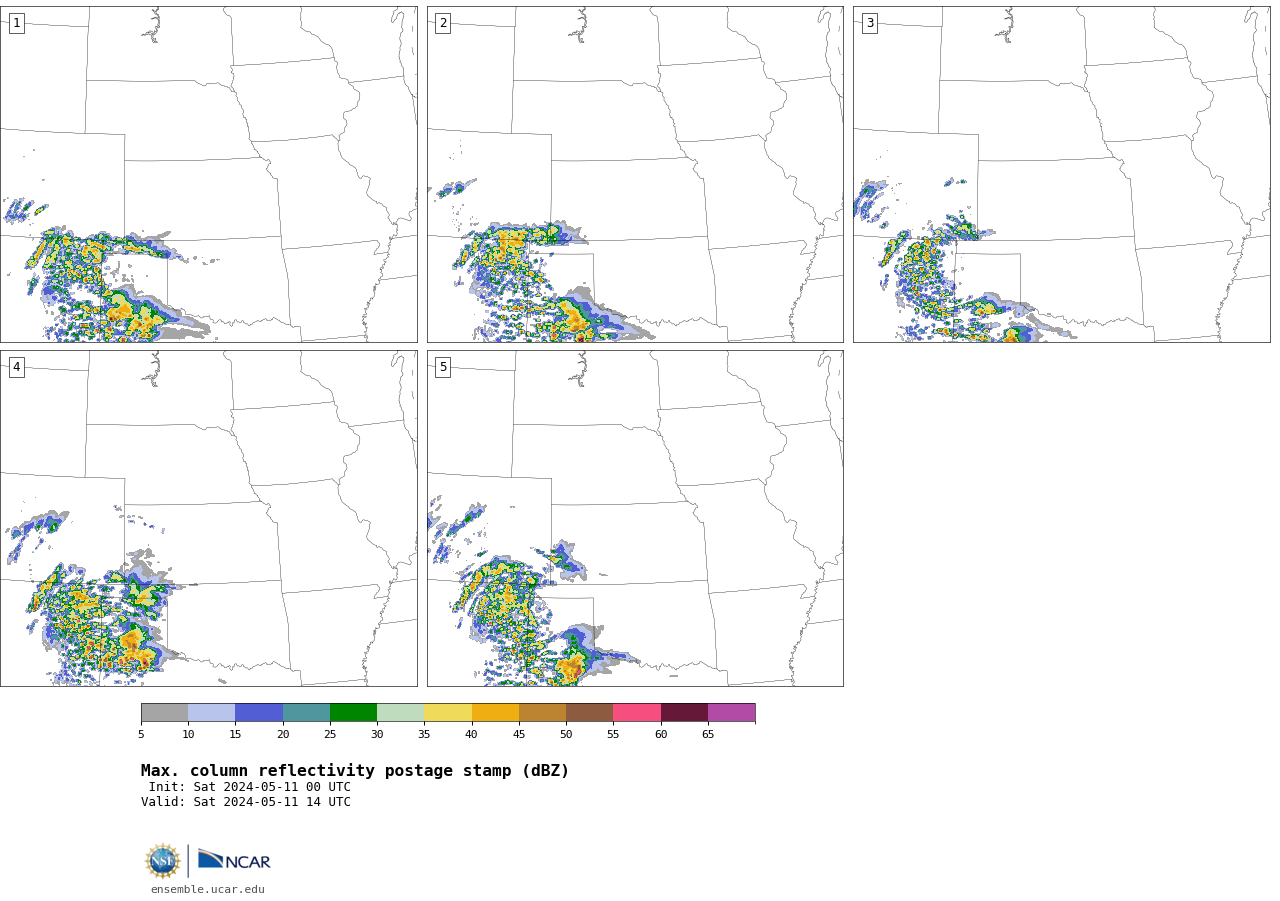
Task: Click the Max. column reflectivity title
Action: (x=355, y=771)
